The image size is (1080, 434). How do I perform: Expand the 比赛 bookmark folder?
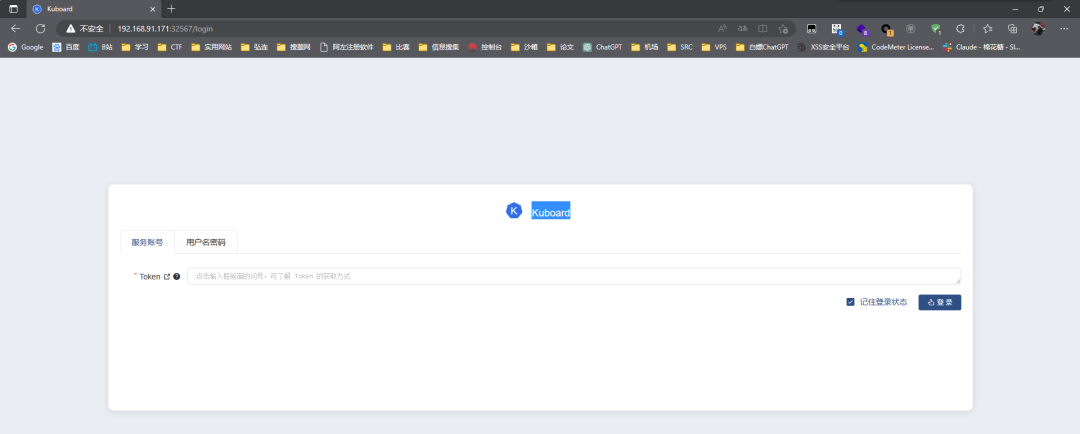(397, 48)
